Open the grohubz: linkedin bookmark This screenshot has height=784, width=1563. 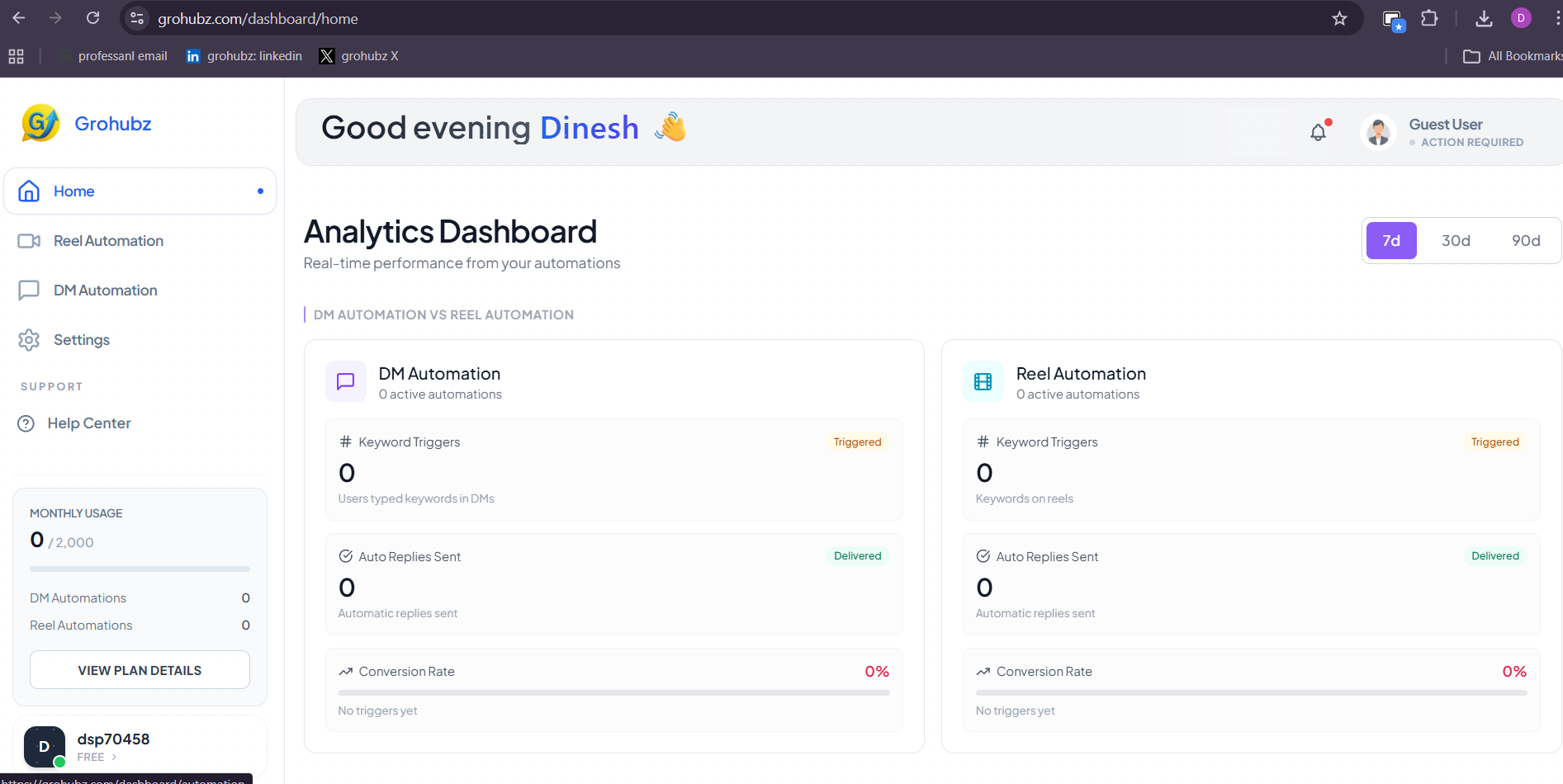click(x=244, y=55)
